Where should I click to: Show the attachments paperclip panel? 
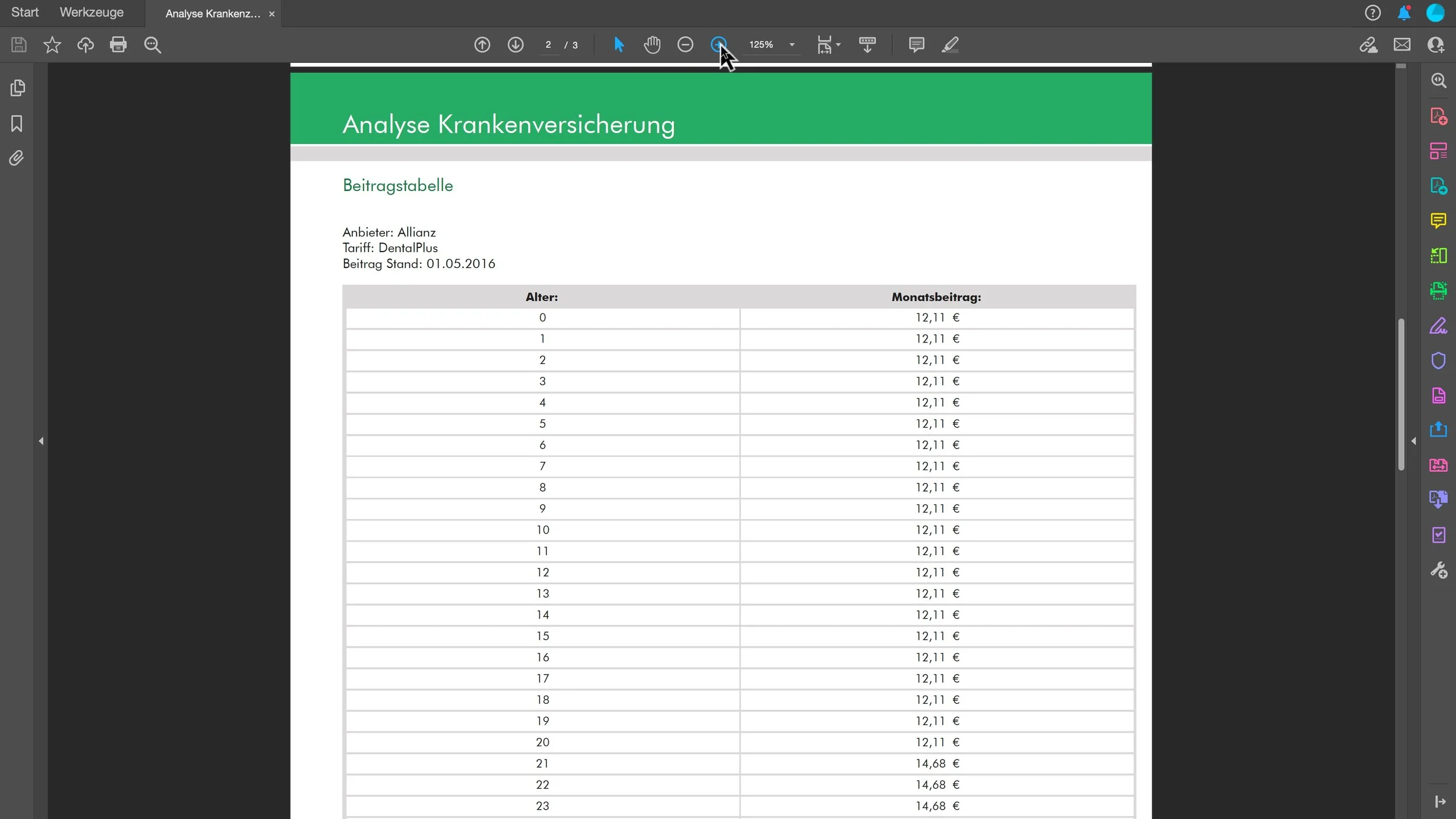pyautogui.click(x=17, y=158)
